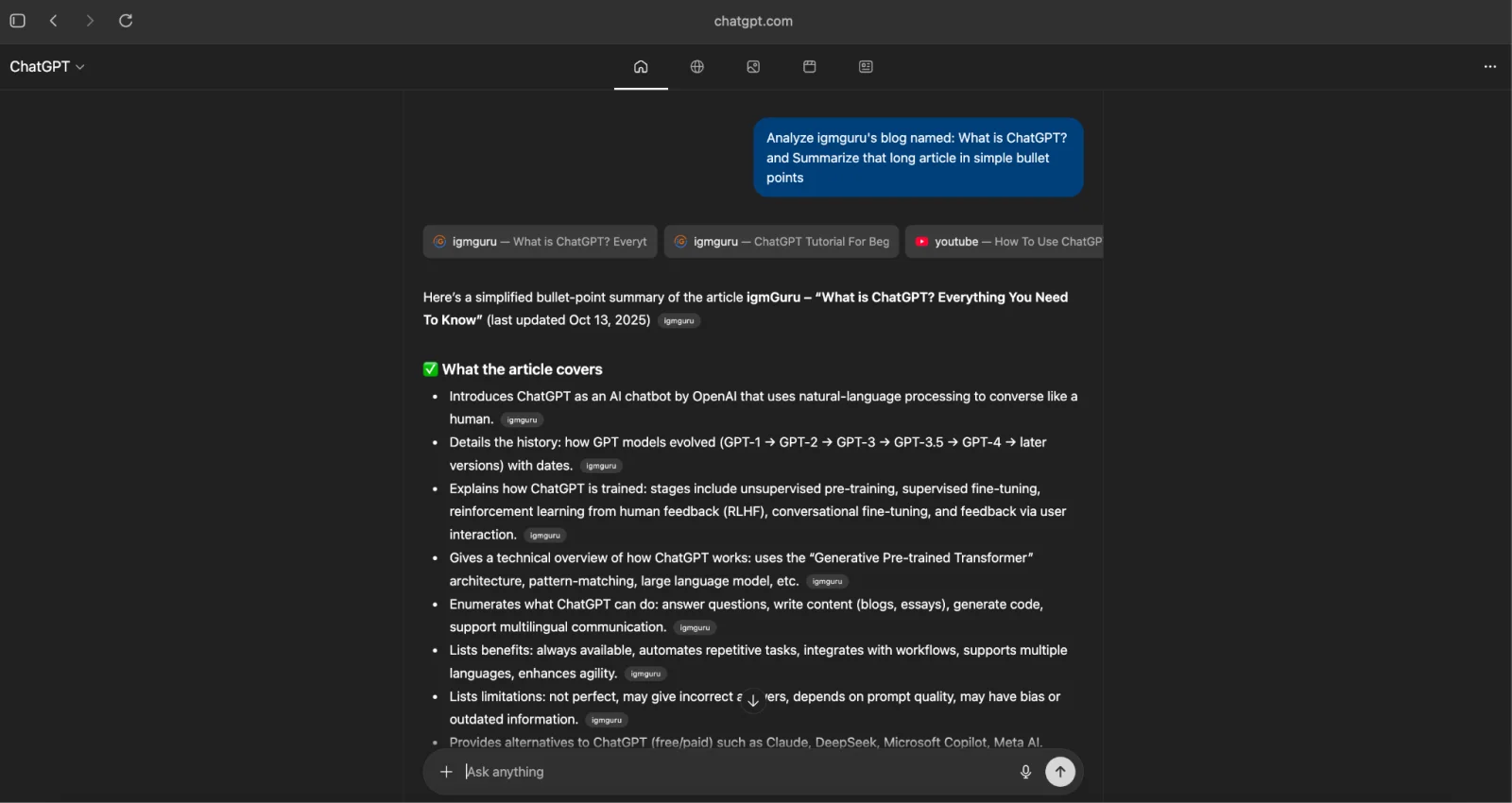The width and height of the screenshot is (1512, 803).
Task: Click bullet 'Lists benefits: always available'
Action: click(x=759, y=662)
